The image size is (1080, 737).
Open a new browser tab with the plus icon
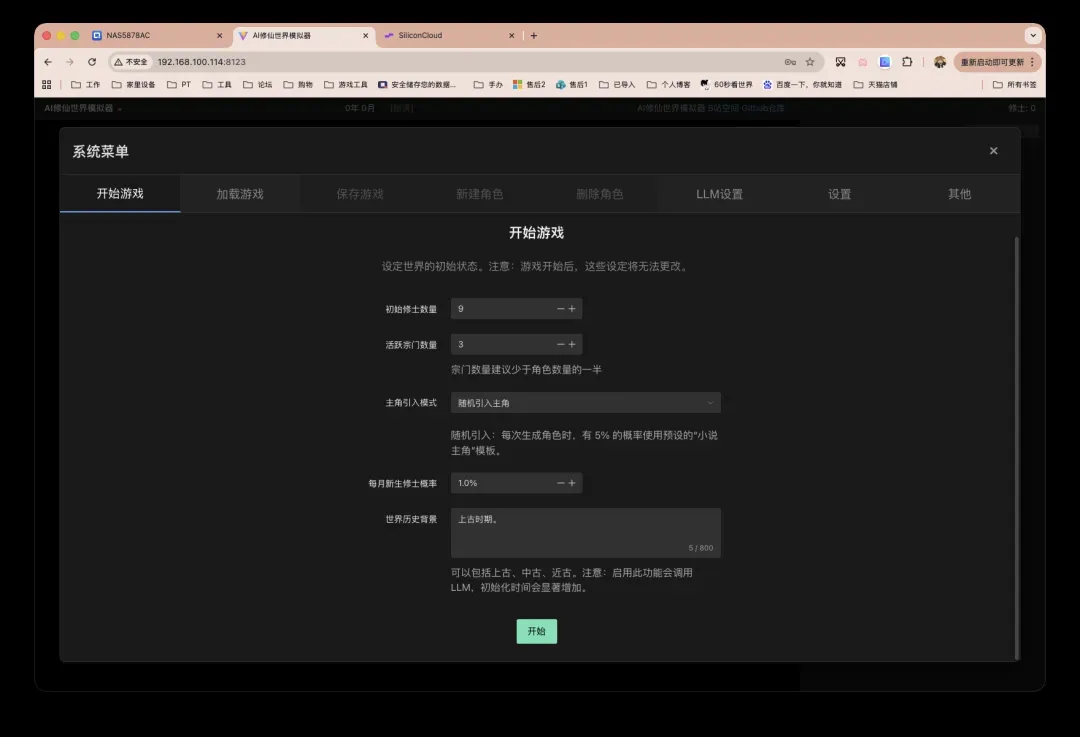[x=534, y=36]
